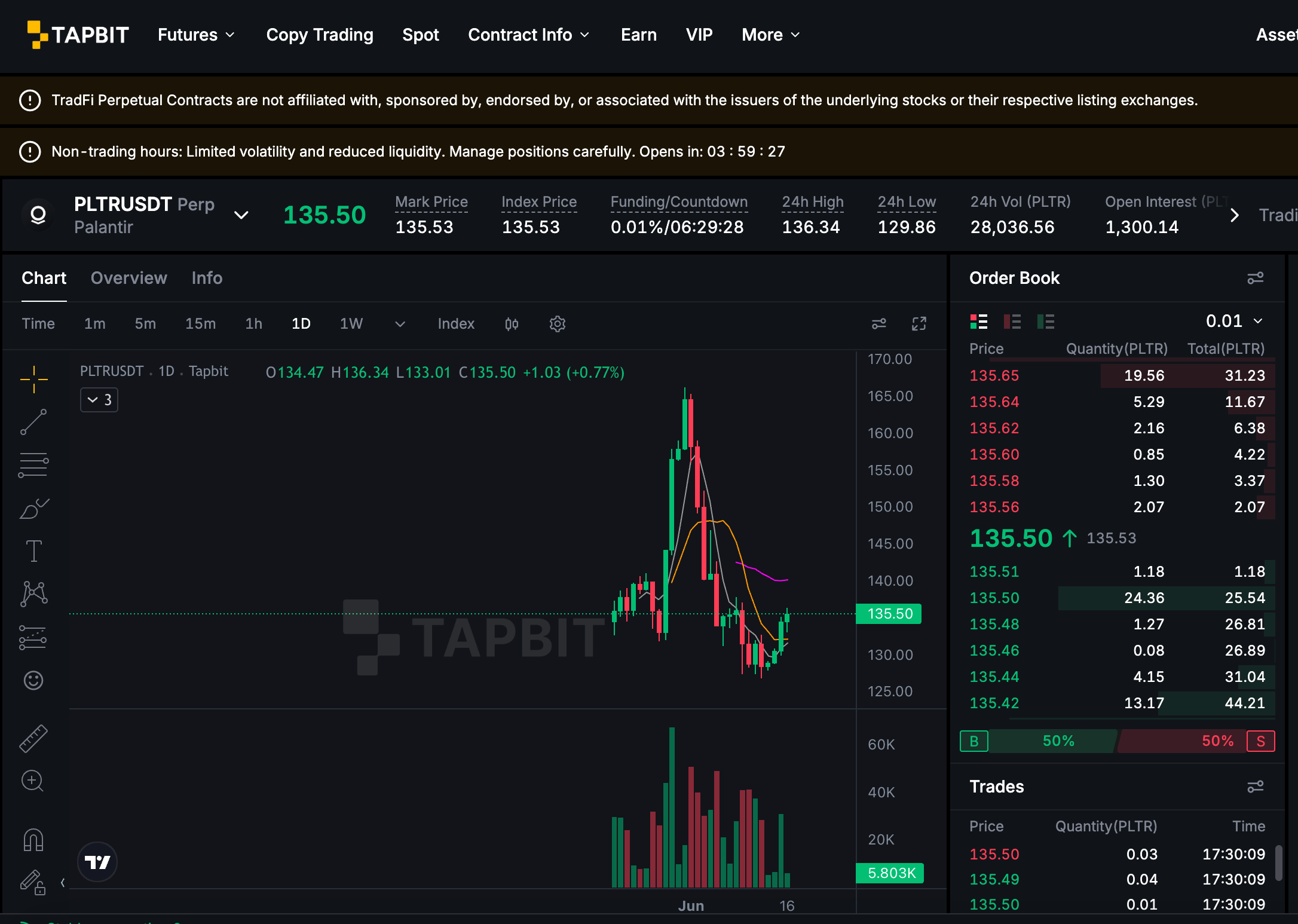Click bid price 135.42 in order book

(x=994, y=703)
